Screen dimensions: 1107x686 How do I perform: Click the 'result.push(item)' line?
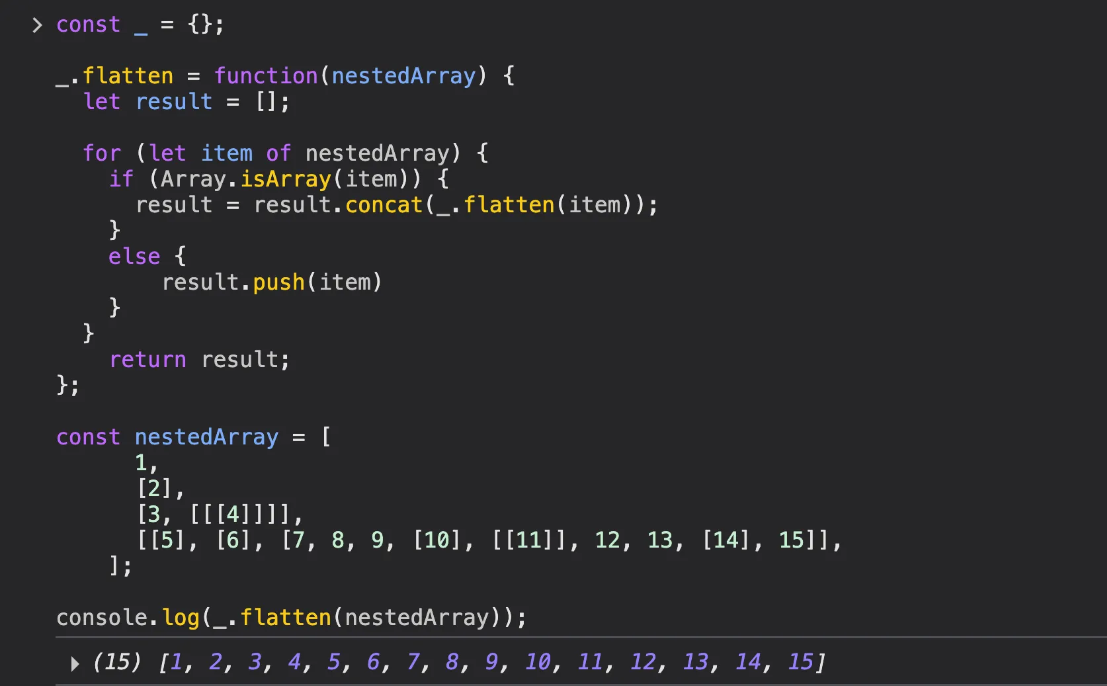pyautogui.click(x=272, y=282)
